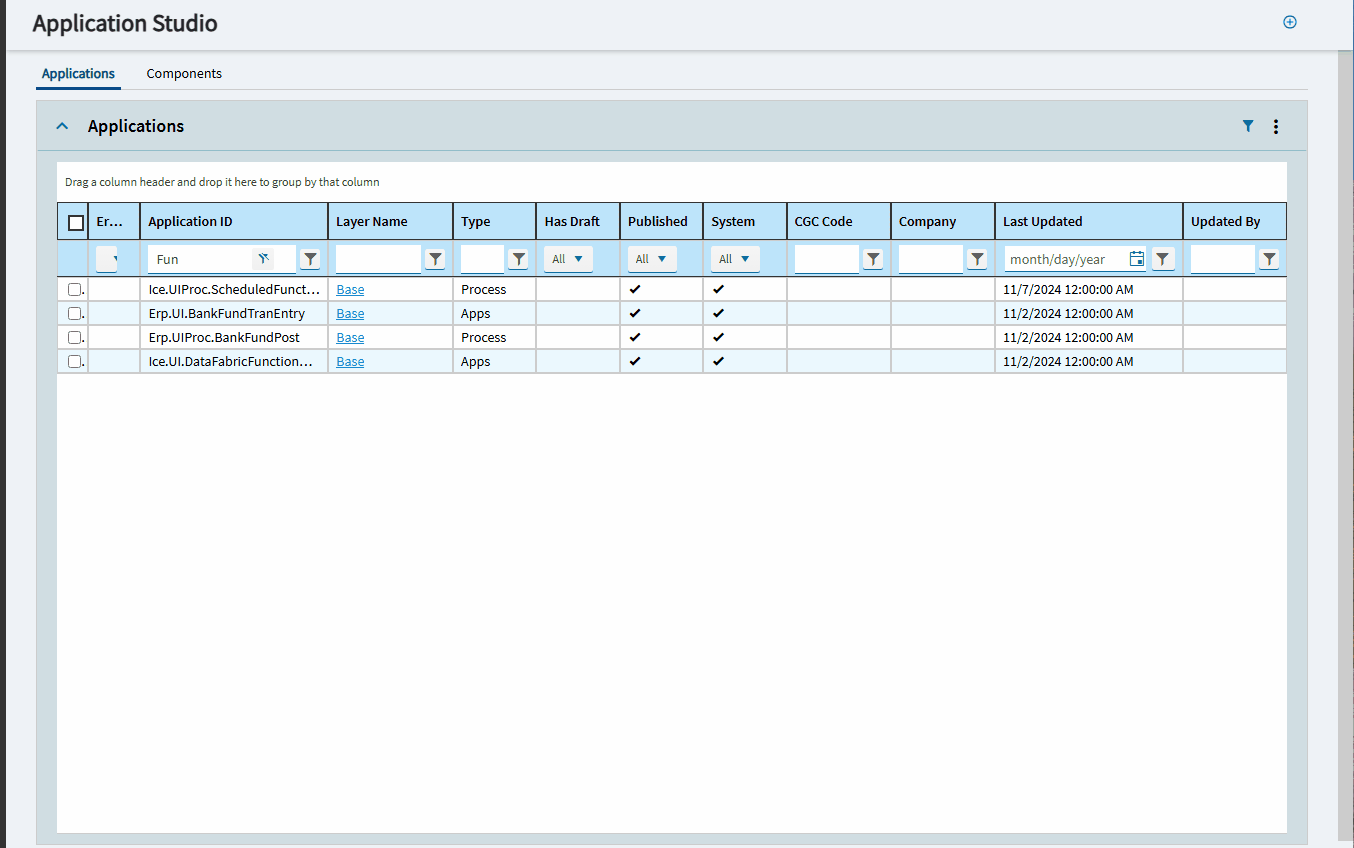This screenshot has width=1354, height=848.
Task: Select cell 'Ice.UI.DataFabricFunction...'
Action: pos(234,361)
